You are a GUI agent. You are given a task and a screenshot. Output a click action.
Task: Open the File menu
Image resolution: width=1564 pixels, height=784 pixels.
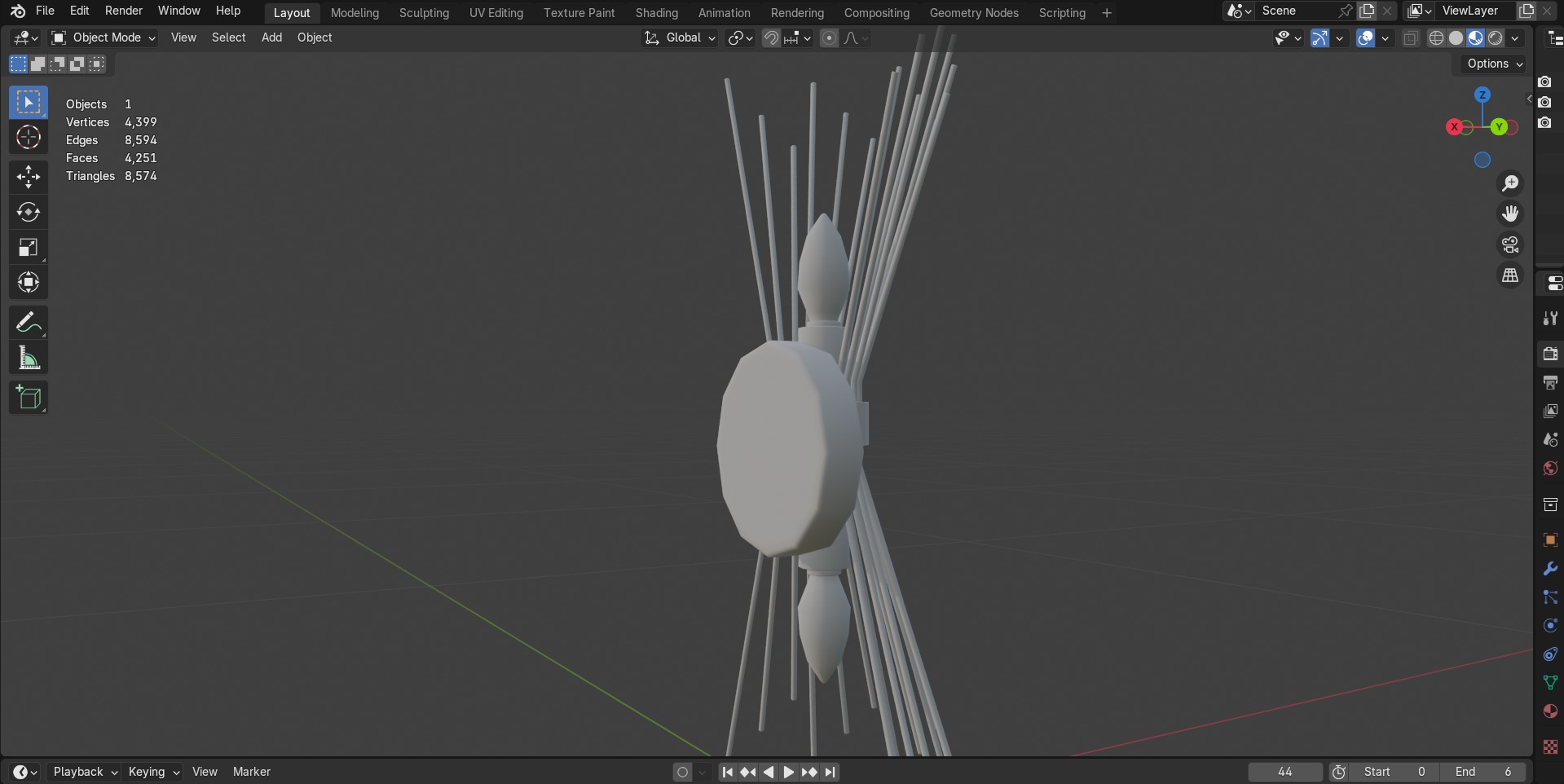pyautogui.click(x=45, y=11)
